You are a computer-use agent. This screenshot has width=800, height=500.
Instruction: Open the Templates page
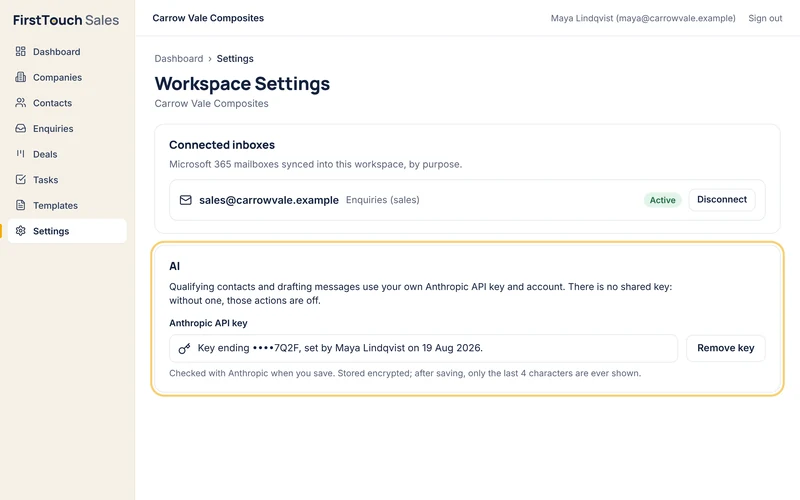point(67,205)
